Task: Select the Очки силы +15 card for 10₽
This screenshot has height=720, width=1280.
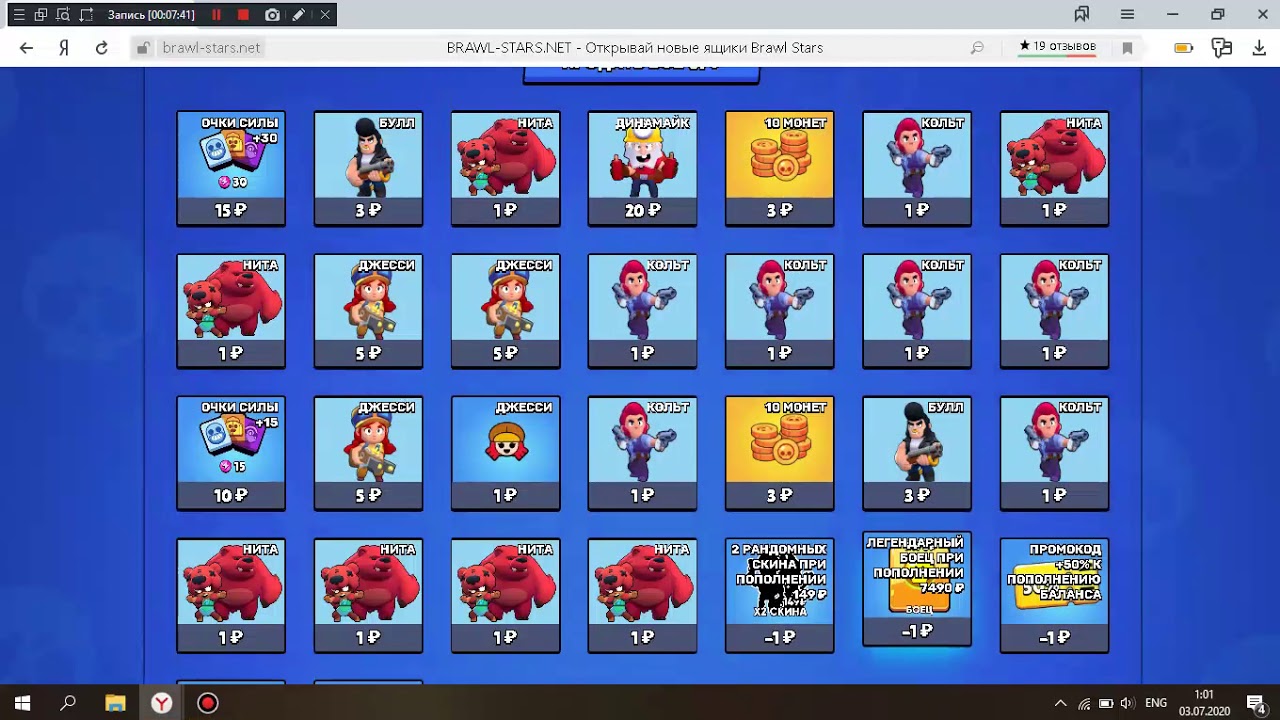Action: [231, 453]
